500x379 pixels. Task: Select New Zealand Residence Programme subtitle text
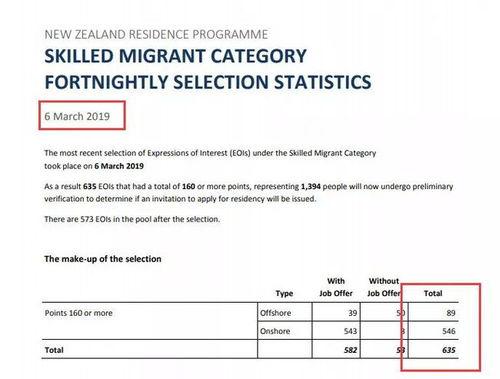[156, 34]
